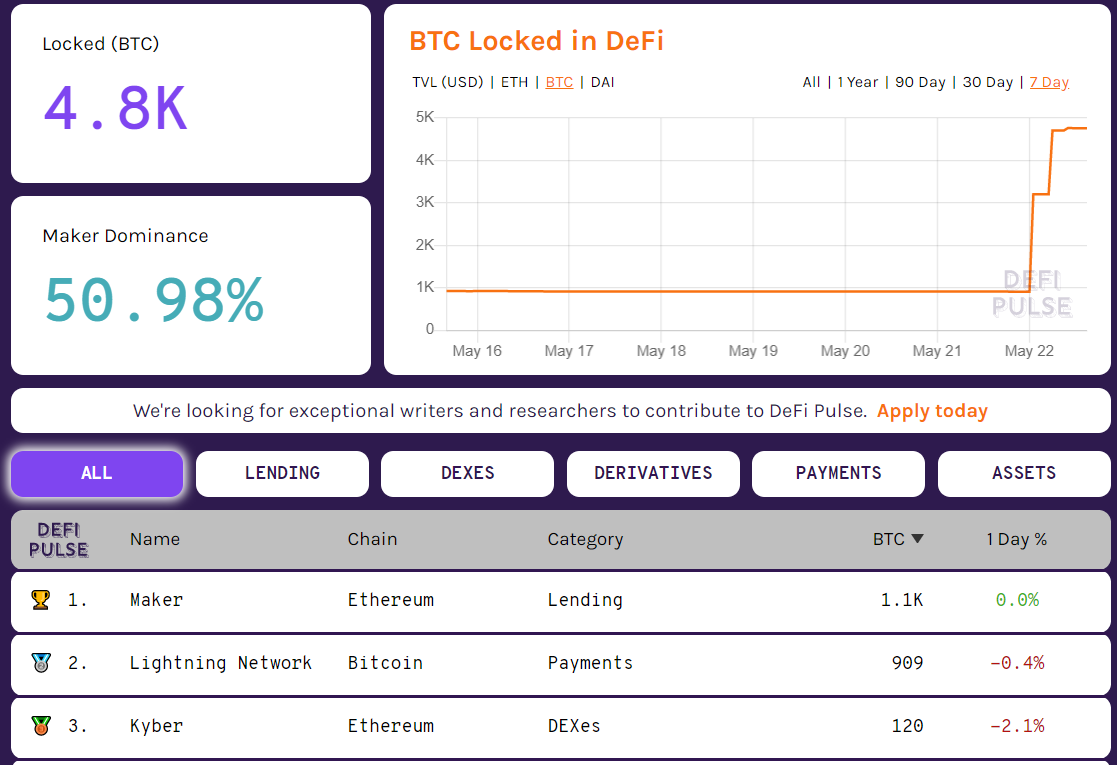
Task: Click the gold trophy icon beside Maker
Action: click(40, 600)
